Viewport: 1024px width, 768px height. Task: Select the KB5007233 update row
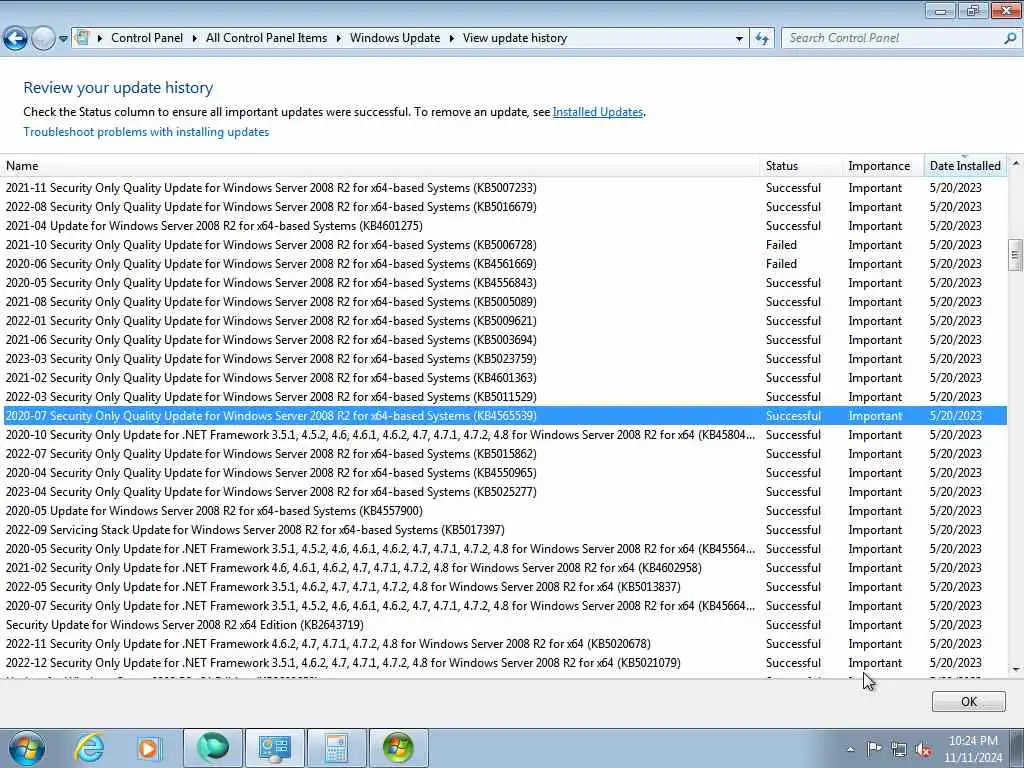505,188
